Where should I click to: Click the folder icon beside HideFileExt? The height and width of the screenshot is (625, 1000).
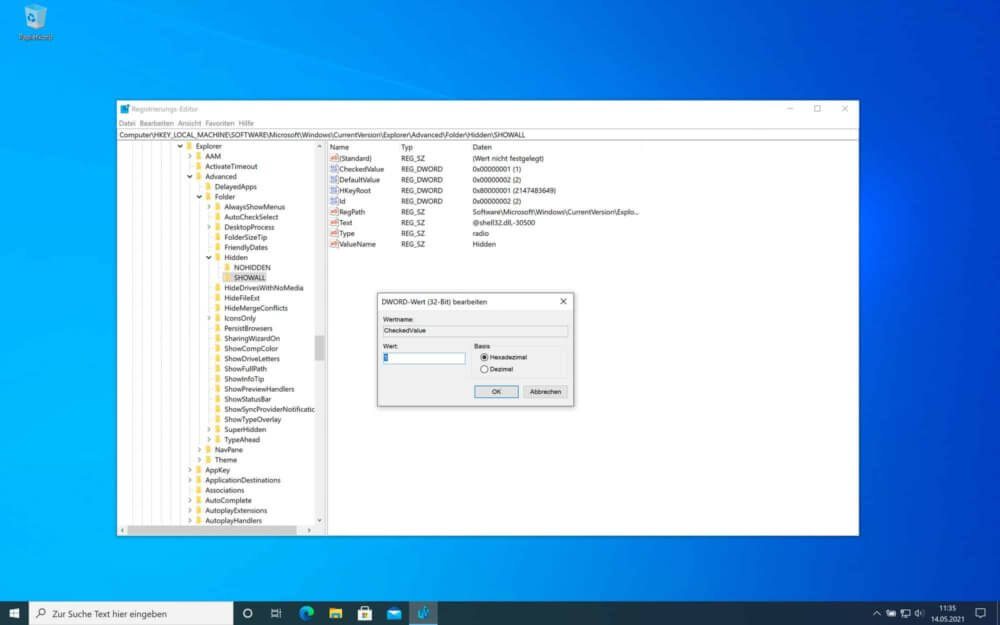click(x=217, y=298)
